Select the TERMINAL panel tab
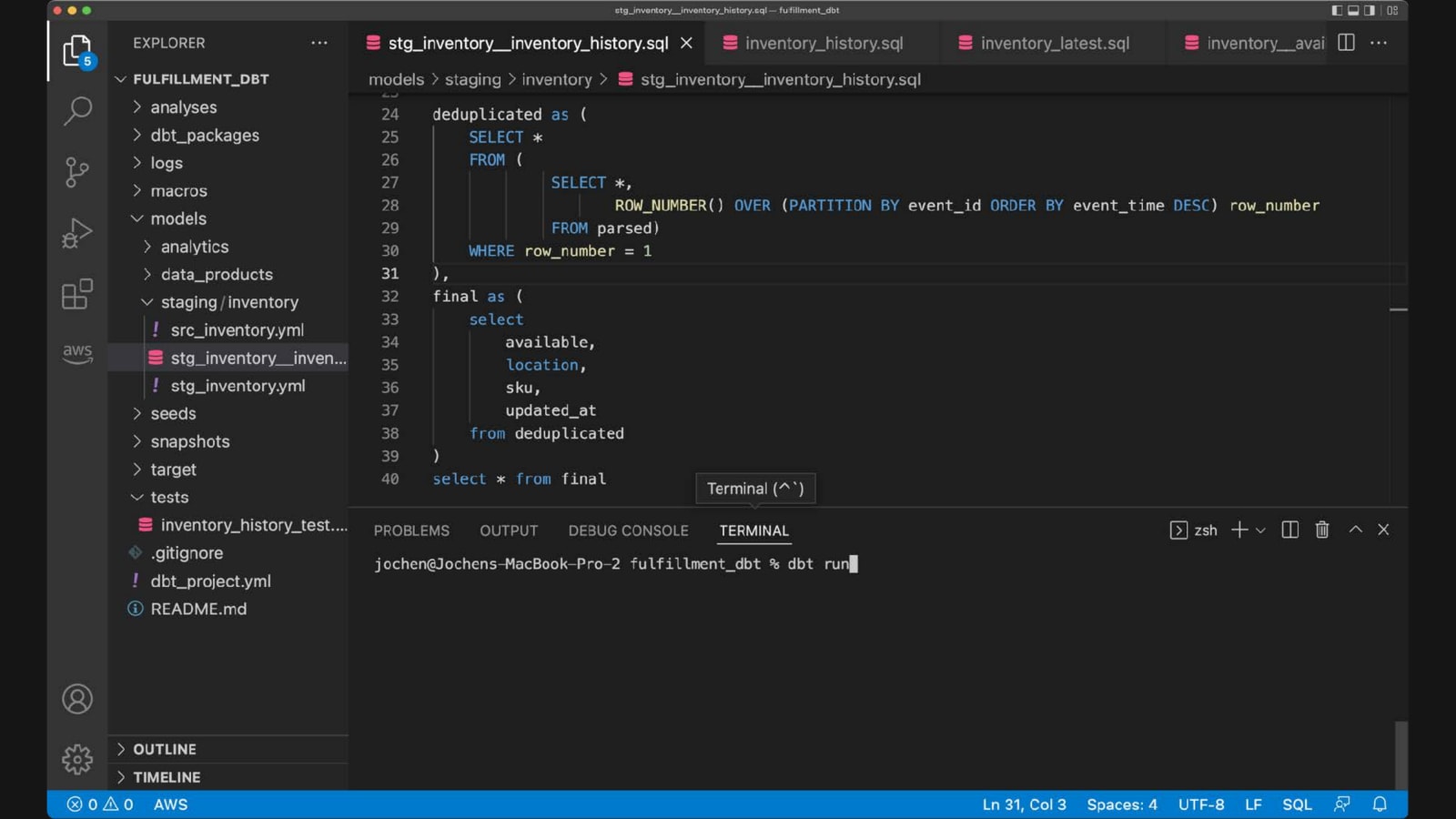 (x=753, y=531)
